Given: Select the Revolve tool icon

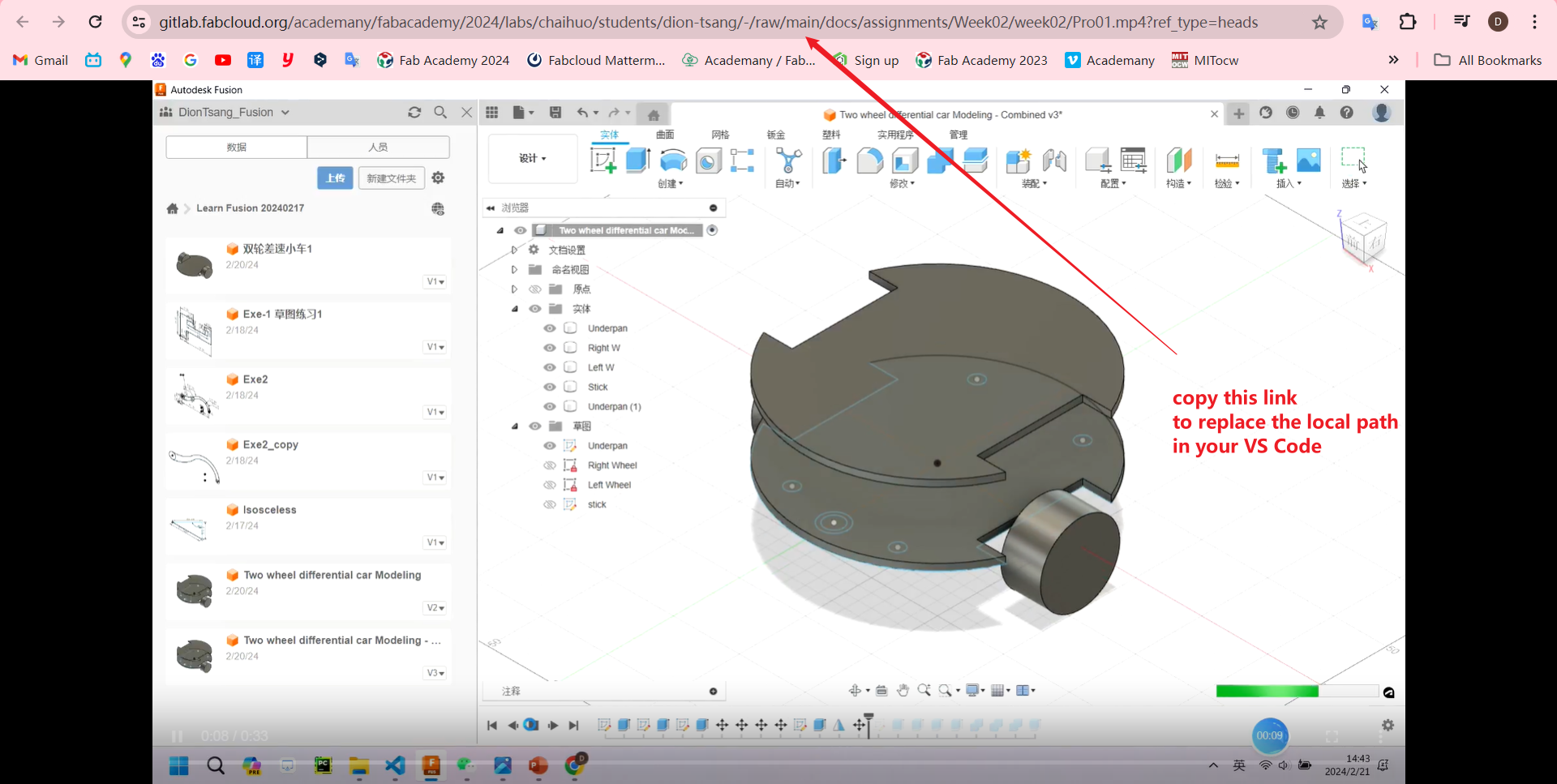Looking at the screenshot, I should [x=673, y=160].
